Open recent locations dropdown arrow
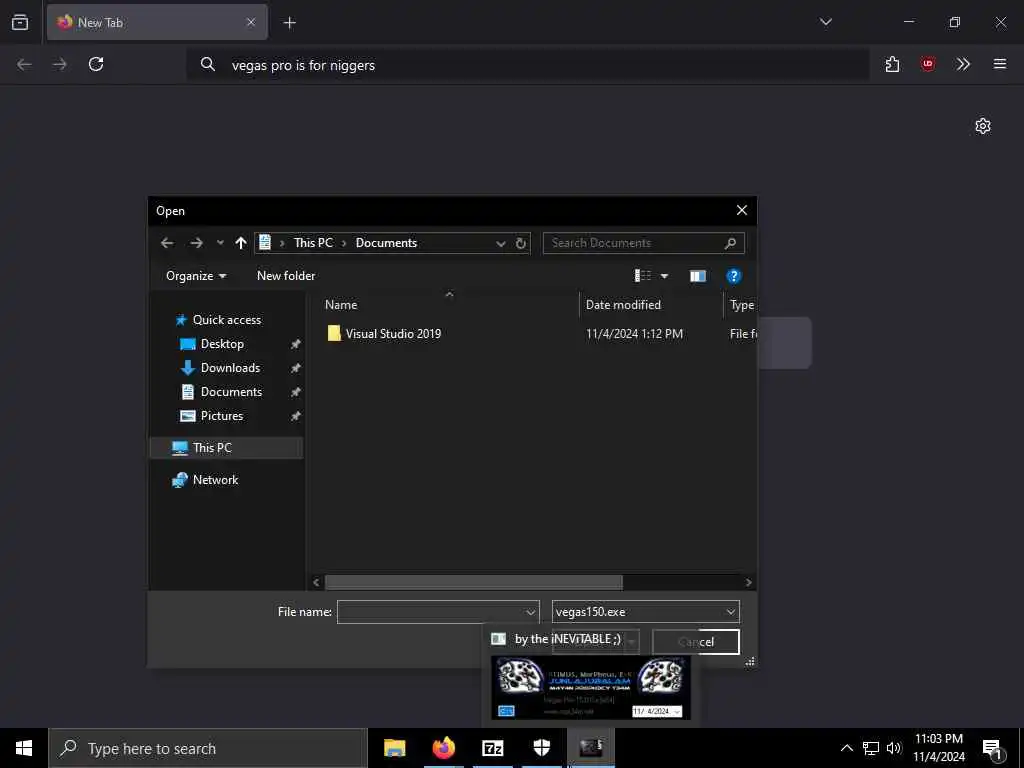This screenshot has height=768, width=1024. tap(220, 243)
